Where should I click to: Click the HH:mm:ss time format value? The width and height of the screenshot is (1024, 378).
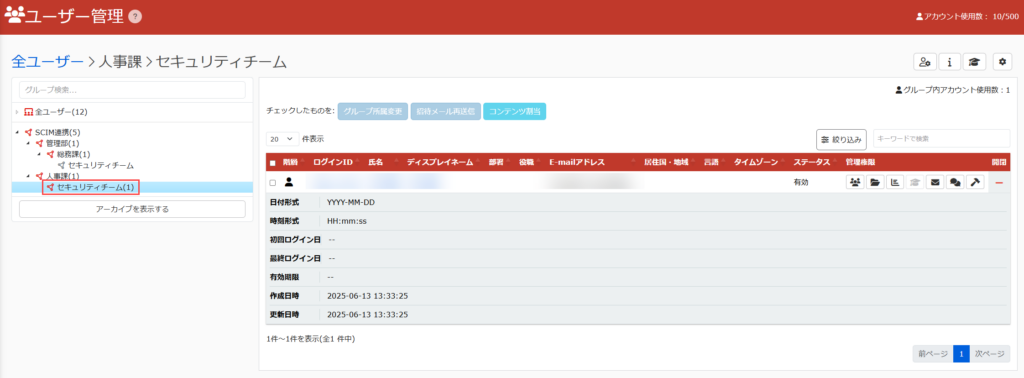click(347, 221)
